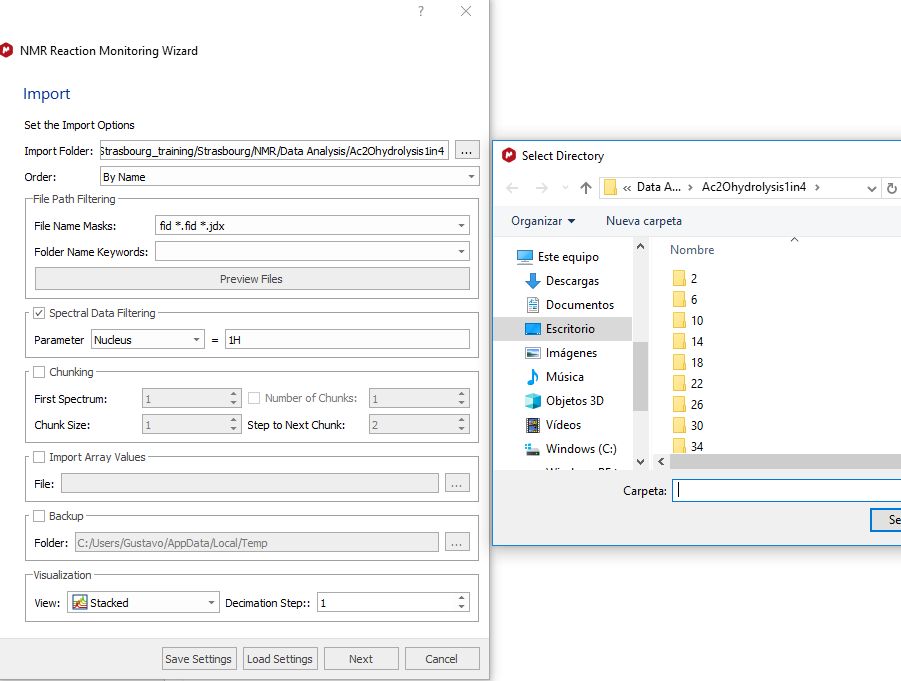Viewport: 901px width, 681px height.
Task: Expand address bar history dropdown
Action: tap(872, 188)
